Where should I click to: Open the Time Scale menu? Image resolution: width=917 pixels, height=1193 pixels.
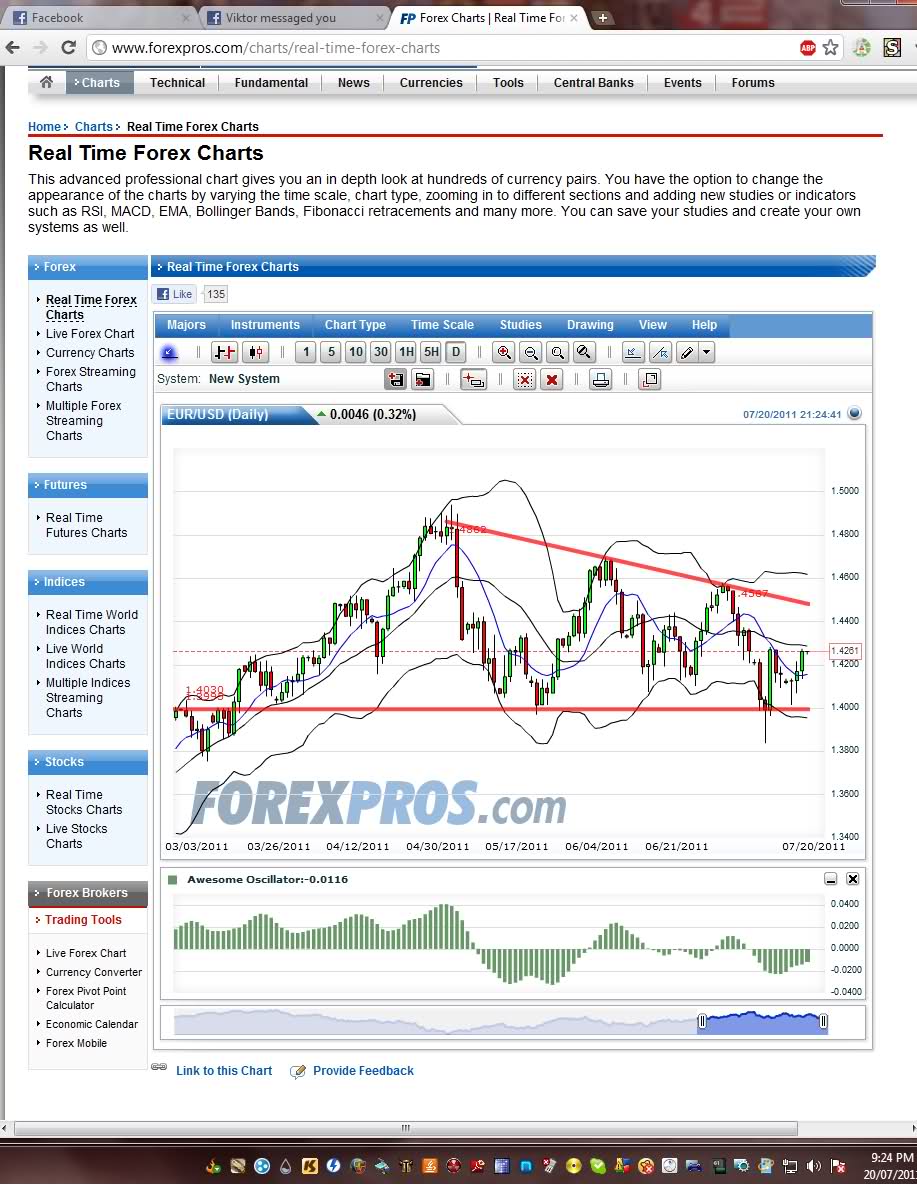(442, 325)
